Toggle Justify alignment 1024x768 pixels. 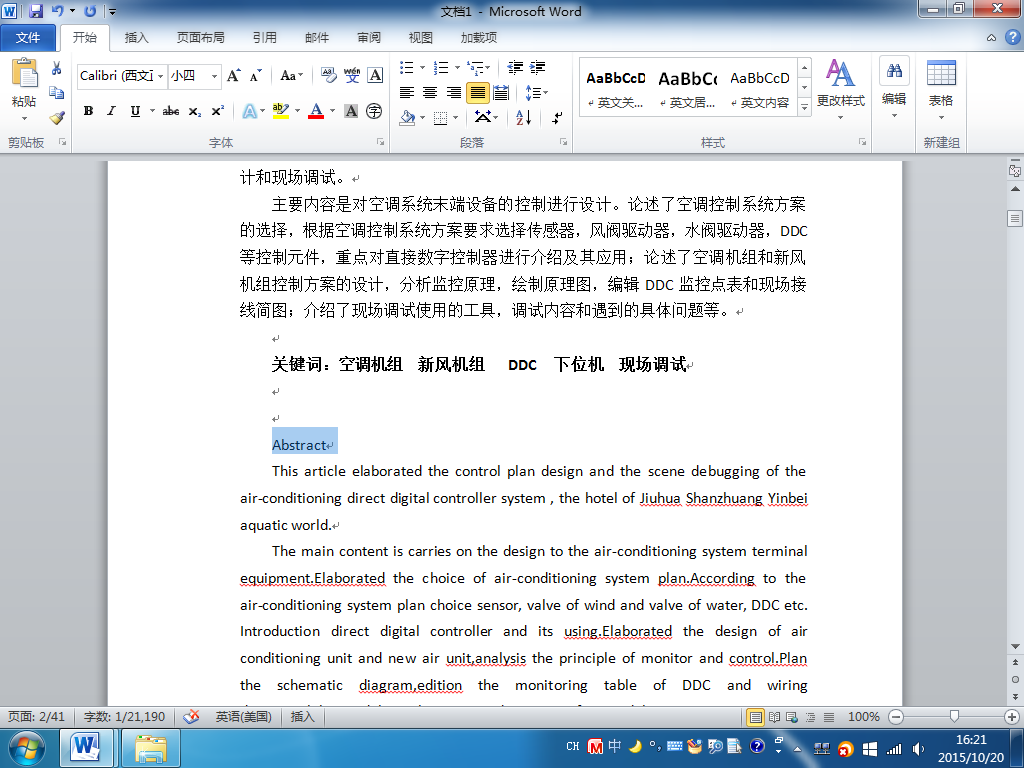[x=477, y=93]
